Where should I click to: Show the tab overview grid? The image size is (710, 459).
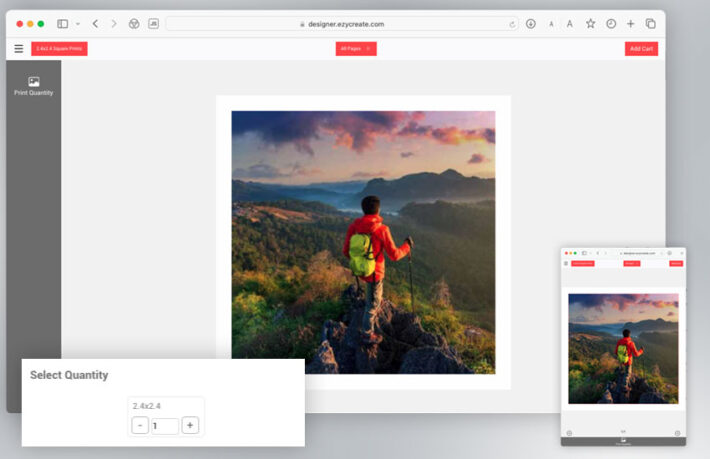pyautogui.click(x=650, y=23)
